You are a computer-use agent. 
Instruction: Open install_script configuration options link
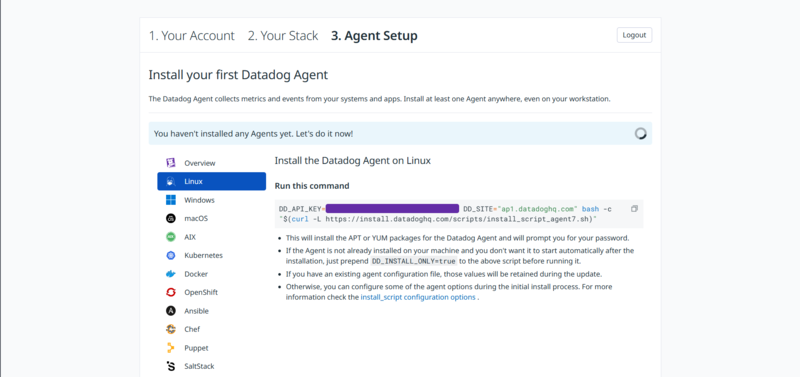pos(418,297)
